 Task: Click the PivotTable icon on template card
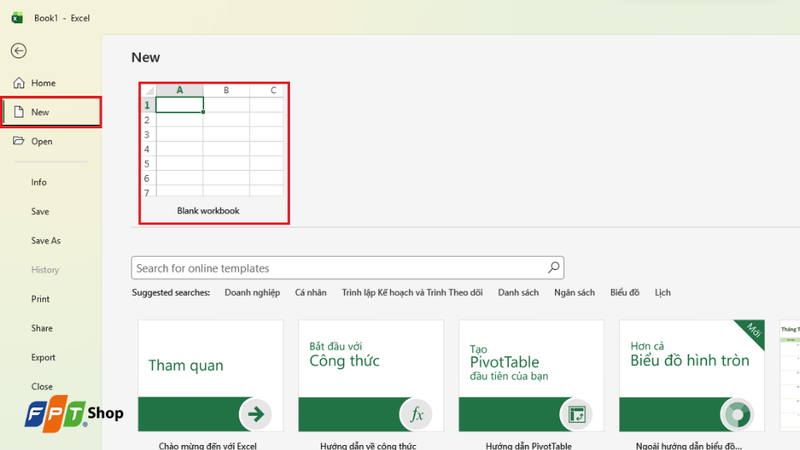click(x=576, y=414)
